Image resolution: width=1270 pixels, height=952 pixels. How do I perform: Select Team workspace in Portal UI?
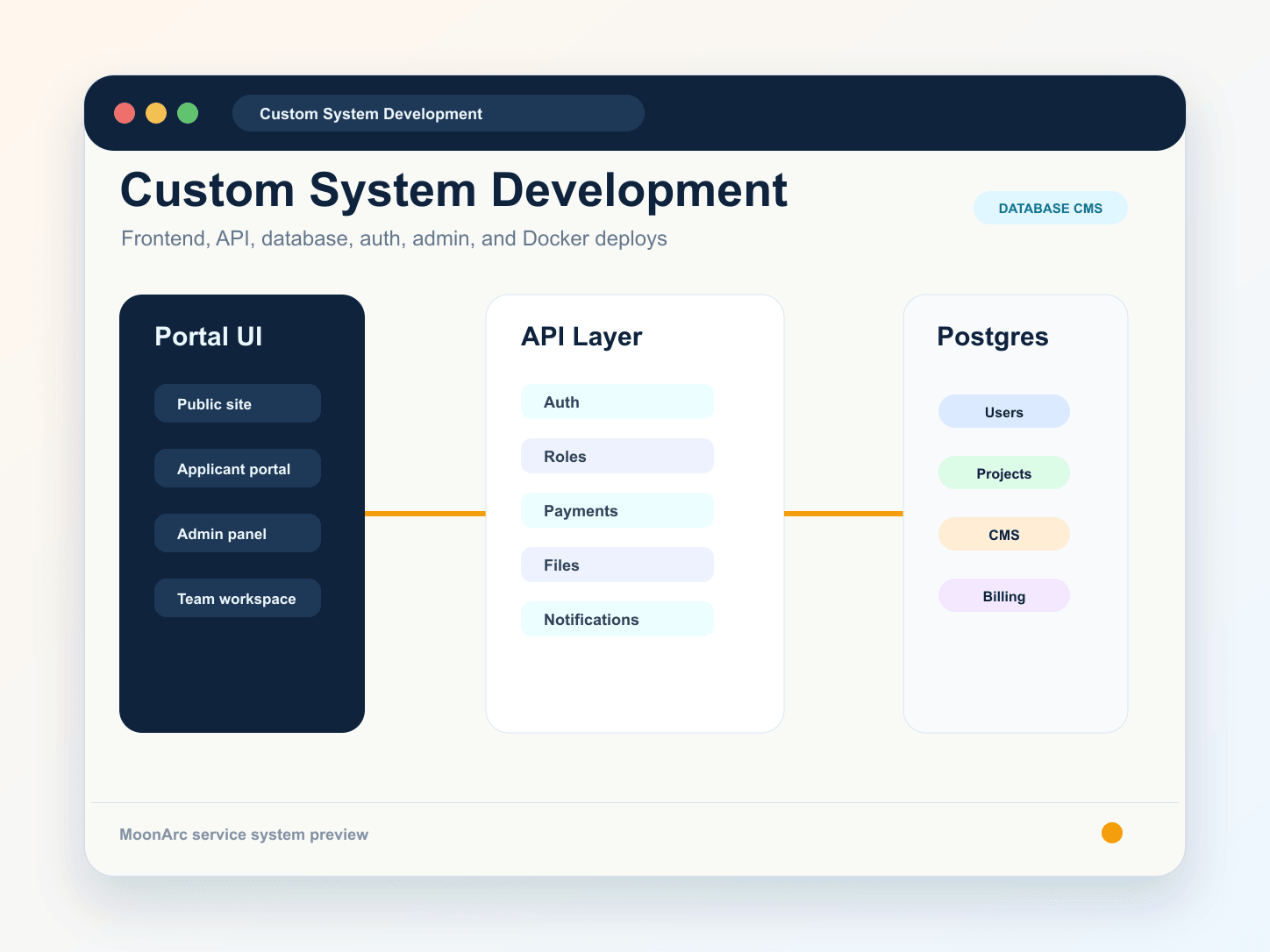coord(238,598)
